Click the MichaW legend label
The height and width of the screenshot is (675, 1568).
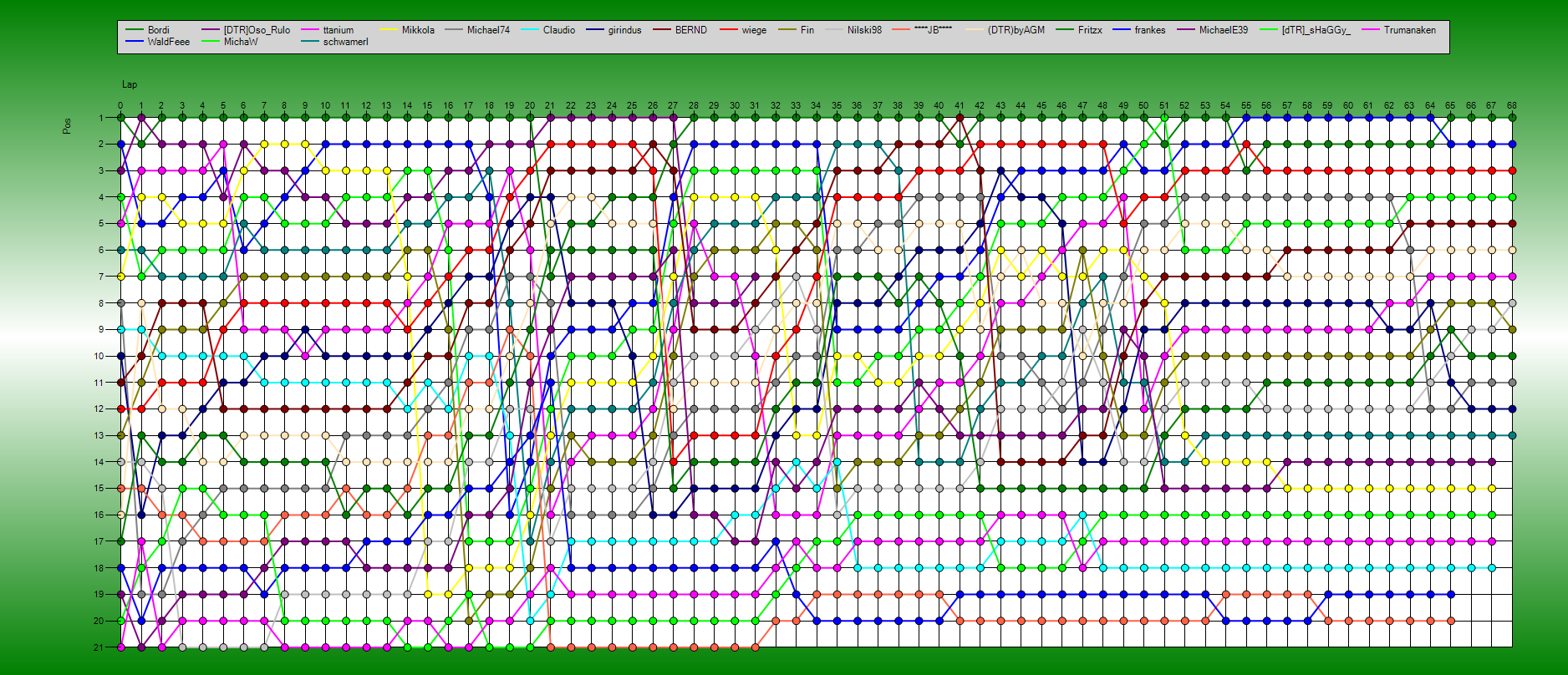tap(241, 42)
